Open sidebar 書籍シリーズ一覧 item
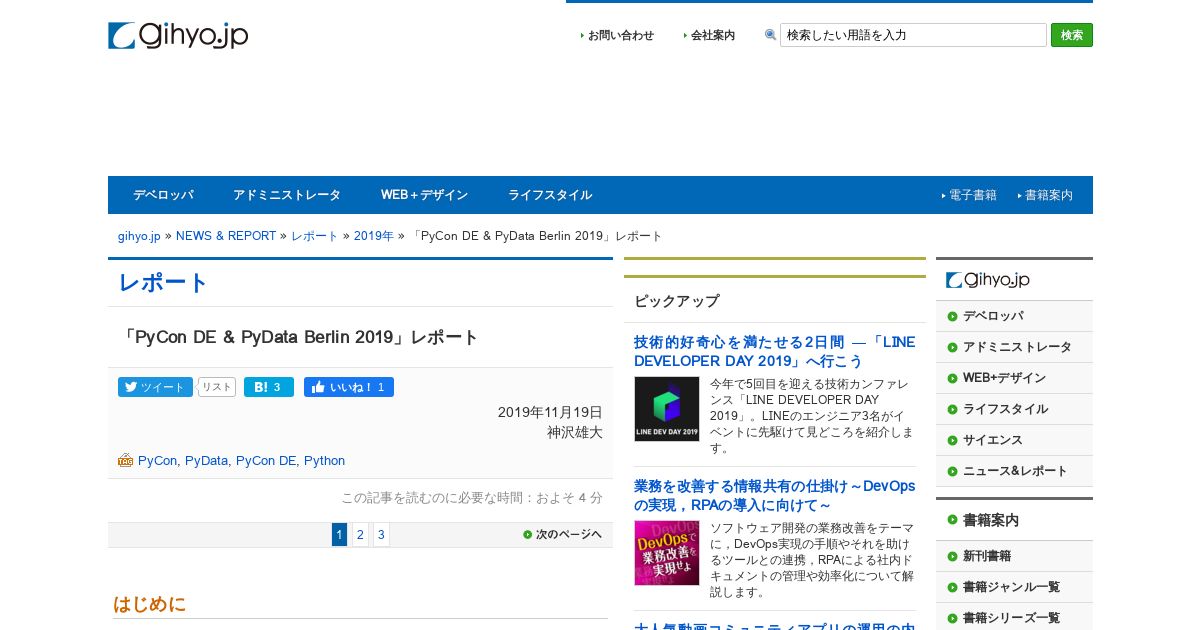 coord(1014,618)
